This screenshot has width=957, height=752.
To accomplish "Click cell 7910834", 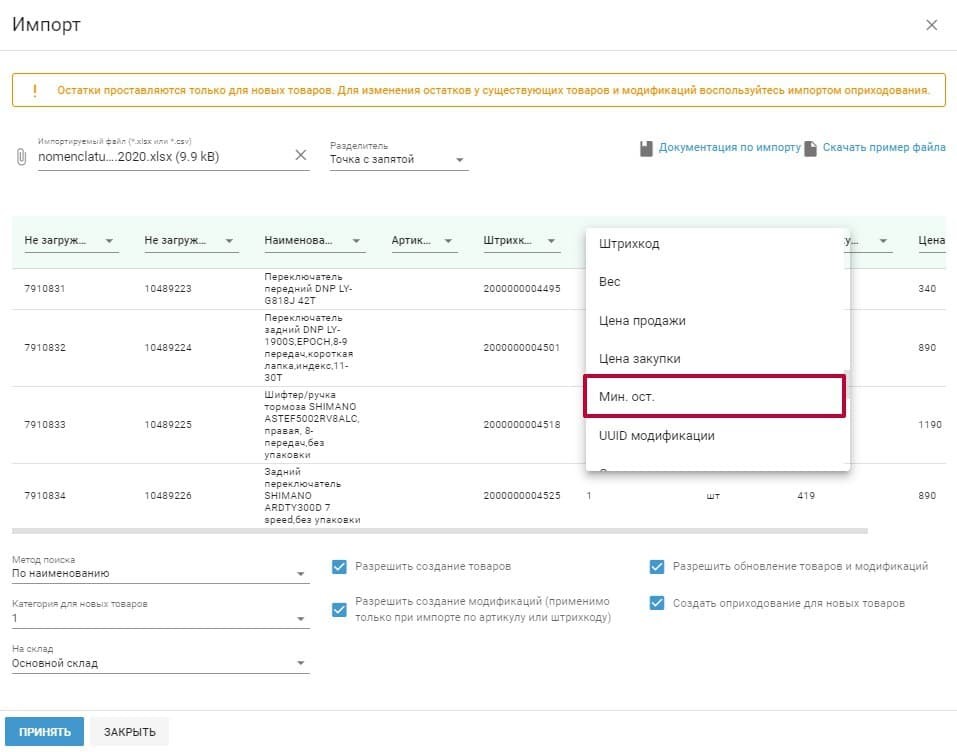I will coord(45,496).
